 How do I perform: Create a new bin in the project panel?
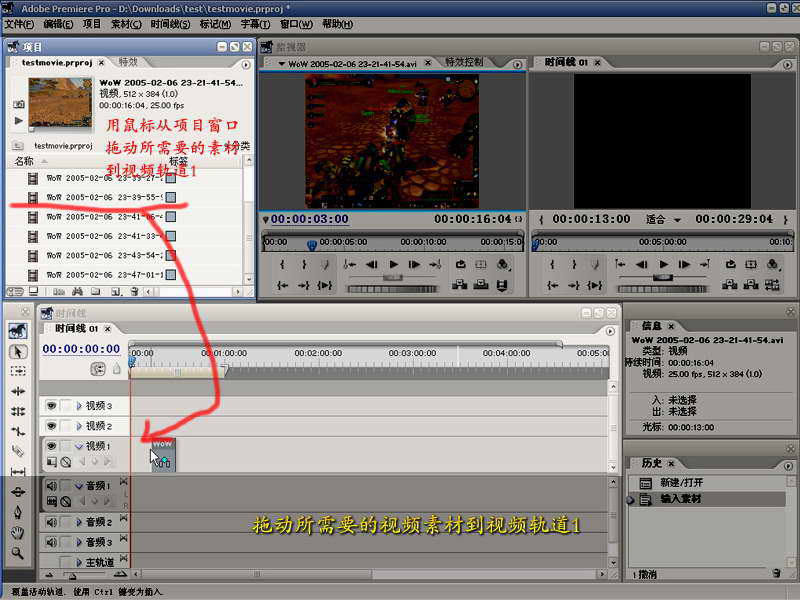tap(95, 291)
